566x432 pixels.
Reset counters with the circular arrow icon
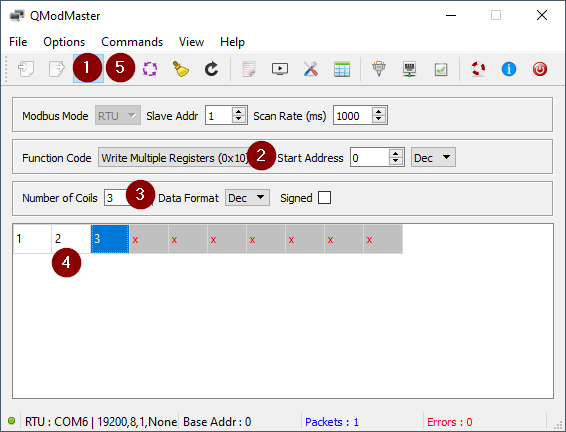click(212, 69)
